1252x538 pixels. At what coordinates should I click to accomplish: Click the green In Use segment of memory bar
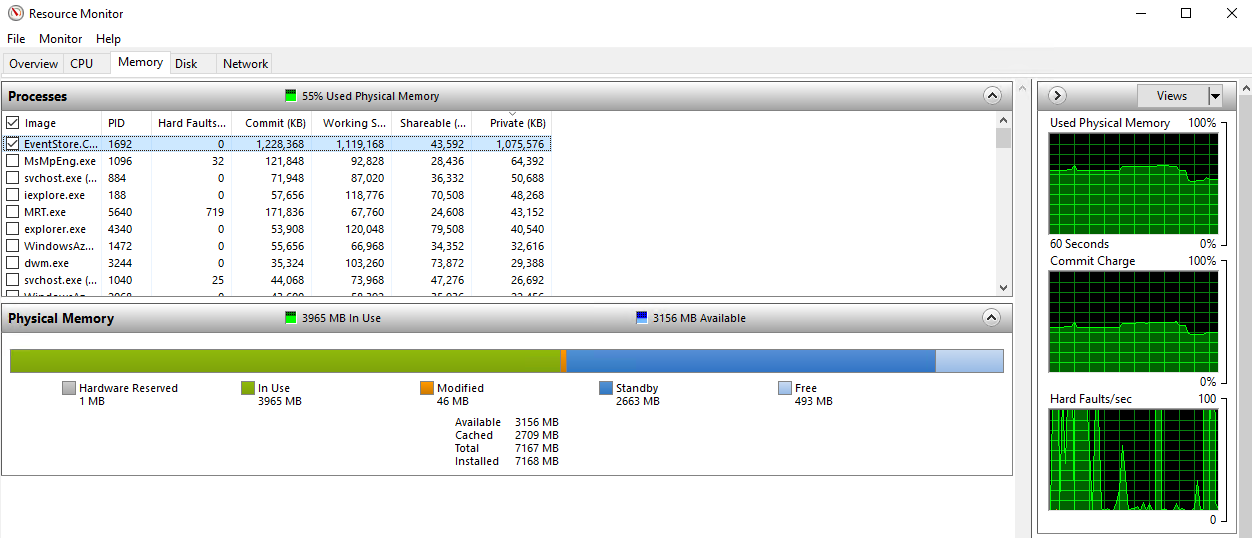tap(285, 361)
